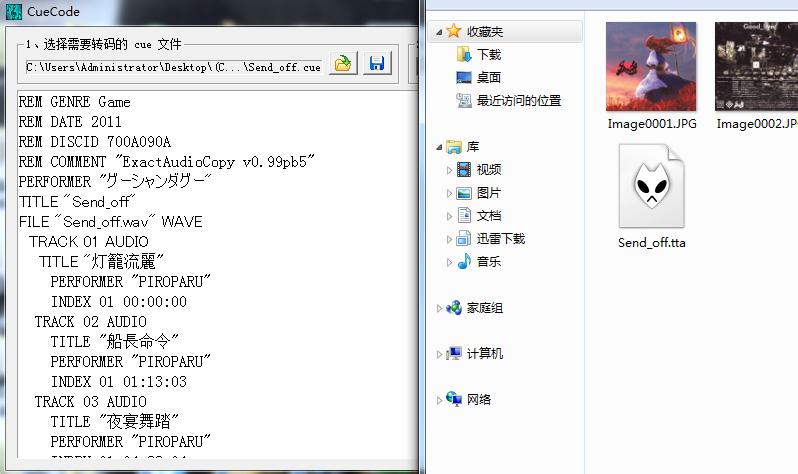Save cue file with floppy disk icon
This screenshot has height=474, width=798.
point(377,63)
